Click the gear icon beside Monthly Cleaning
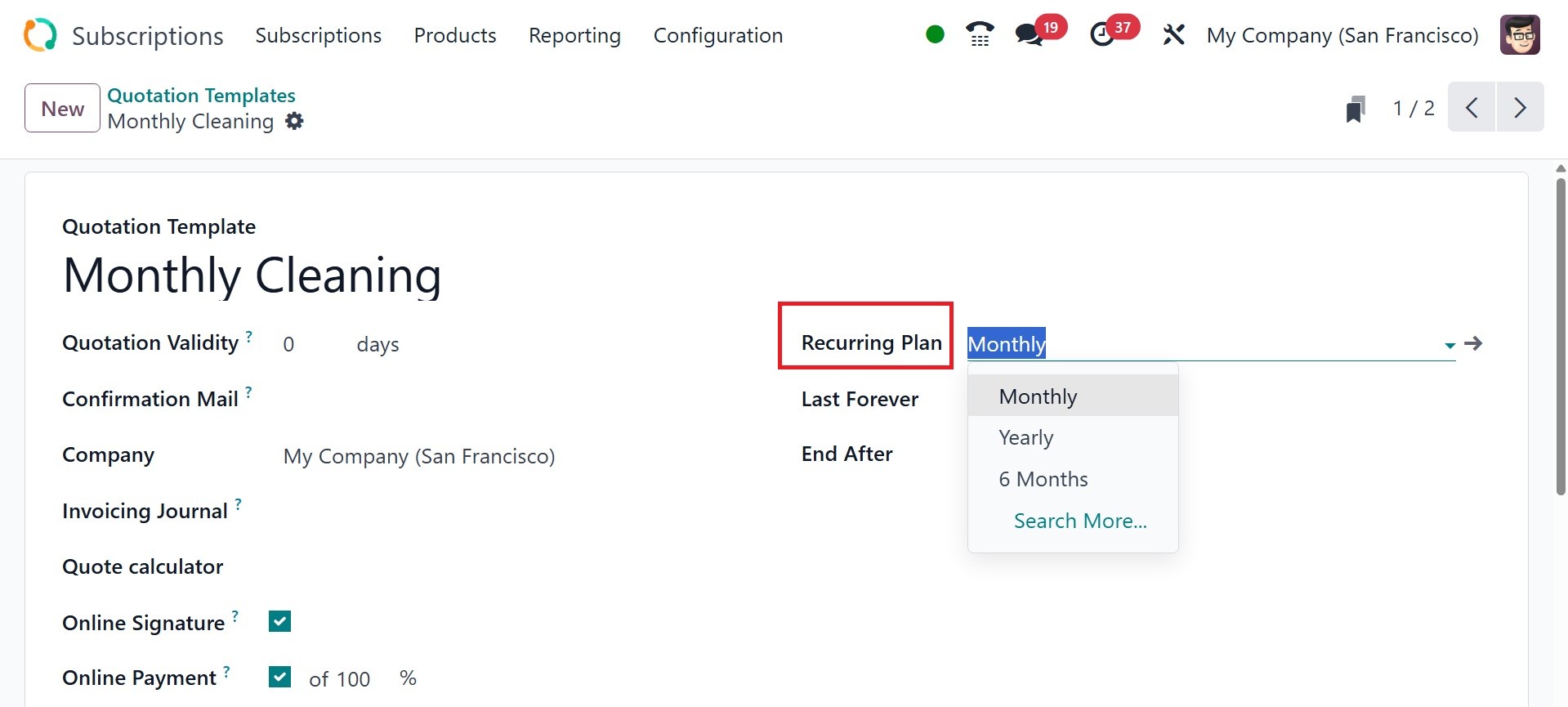 [294, 122]
